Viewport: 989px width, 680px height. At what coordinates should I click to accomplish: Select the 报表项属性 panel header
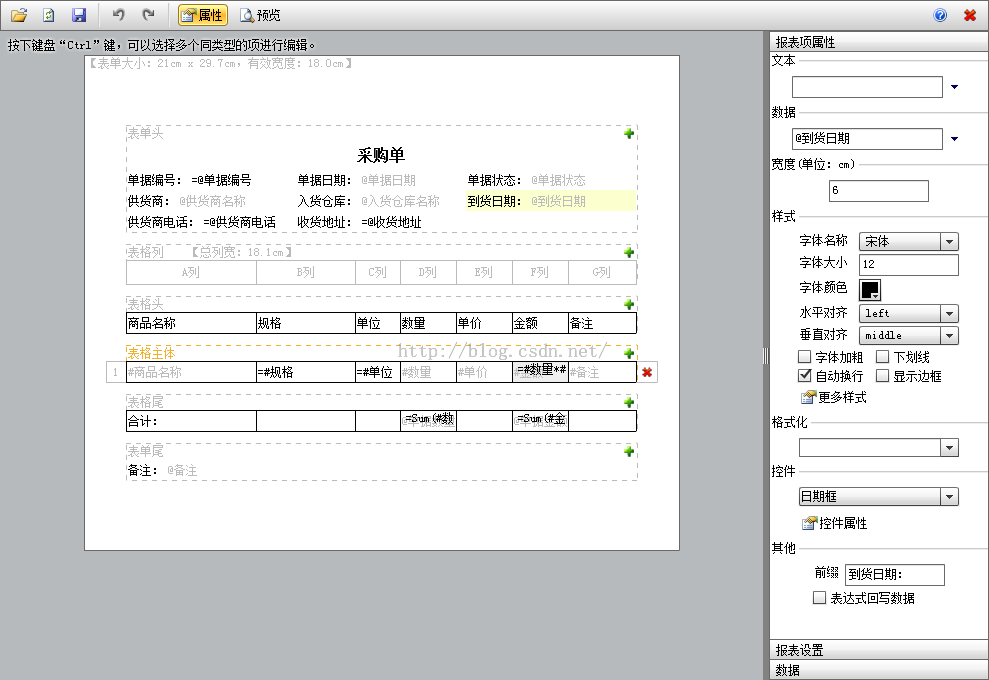(x=879, y=42)
